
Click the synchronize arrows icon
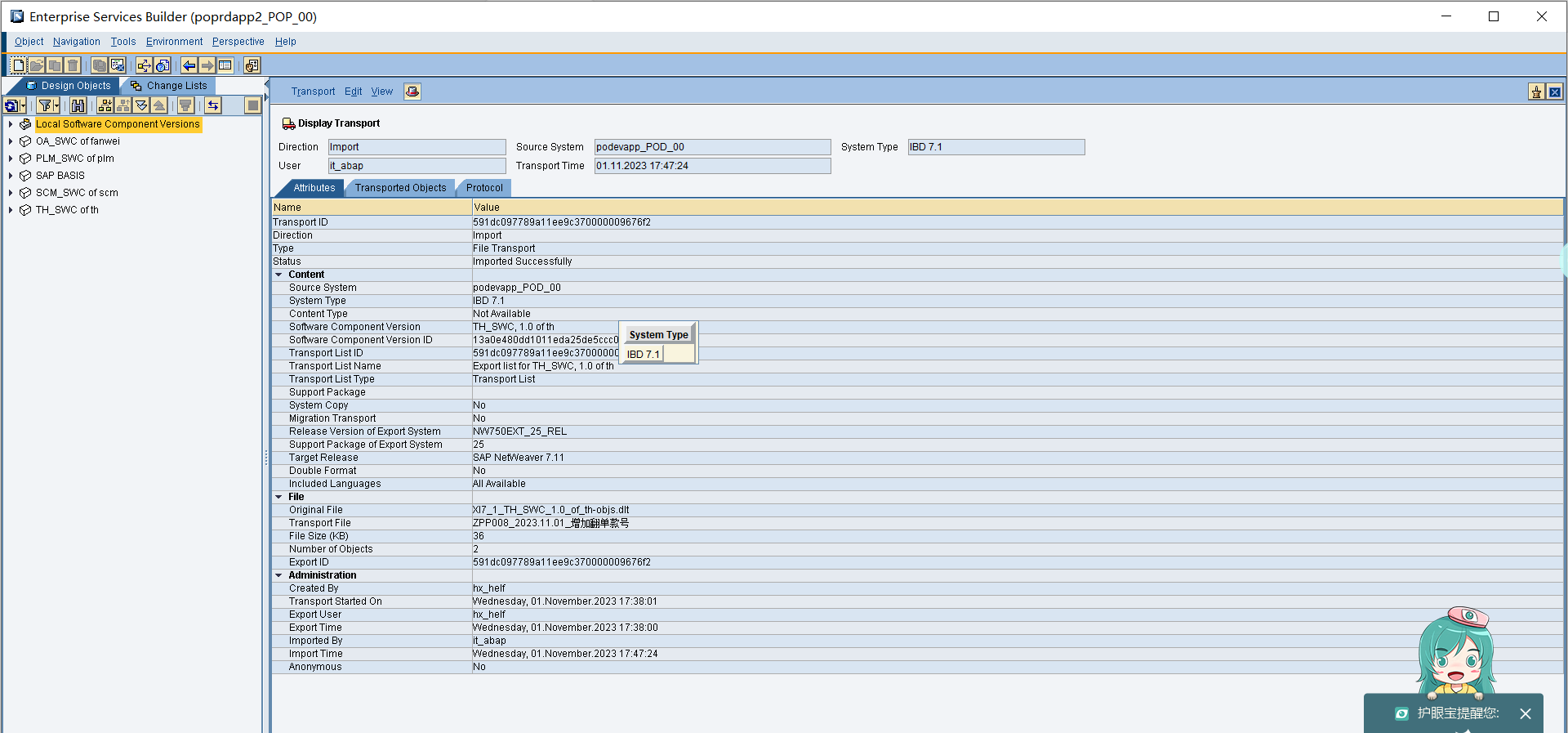click(213, 105)
